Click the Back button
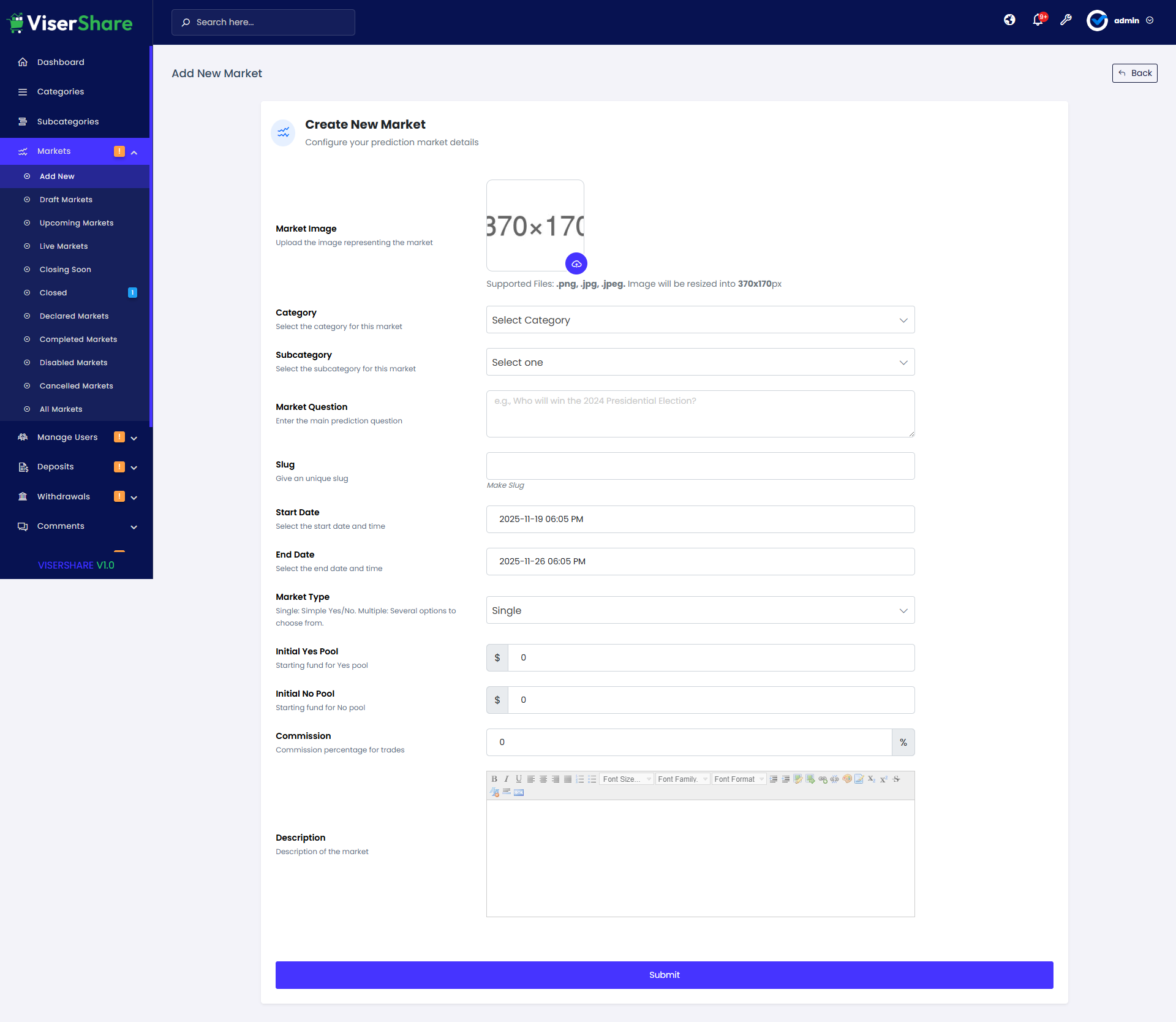Viewport: 1176px width, 1022px height. (x=1134, y=73)
